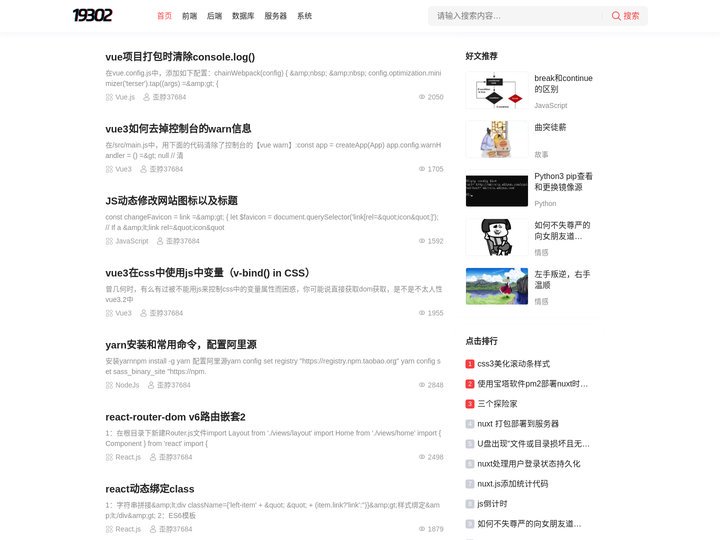Open article vue3如何去掉控制台的warn信息

point(178,129)
